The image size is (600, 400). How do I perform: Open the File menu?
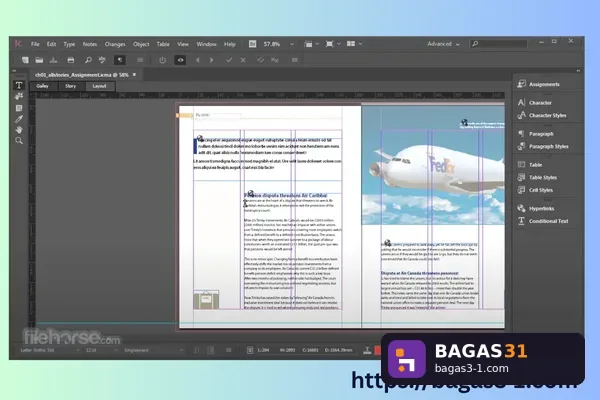click(35, 44)
